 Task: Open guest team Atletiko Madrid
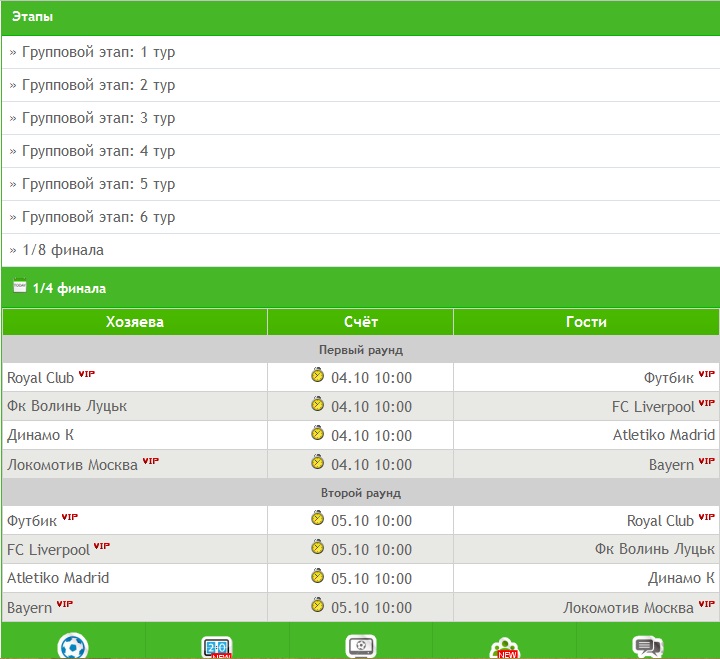click(x=664, y=435)
